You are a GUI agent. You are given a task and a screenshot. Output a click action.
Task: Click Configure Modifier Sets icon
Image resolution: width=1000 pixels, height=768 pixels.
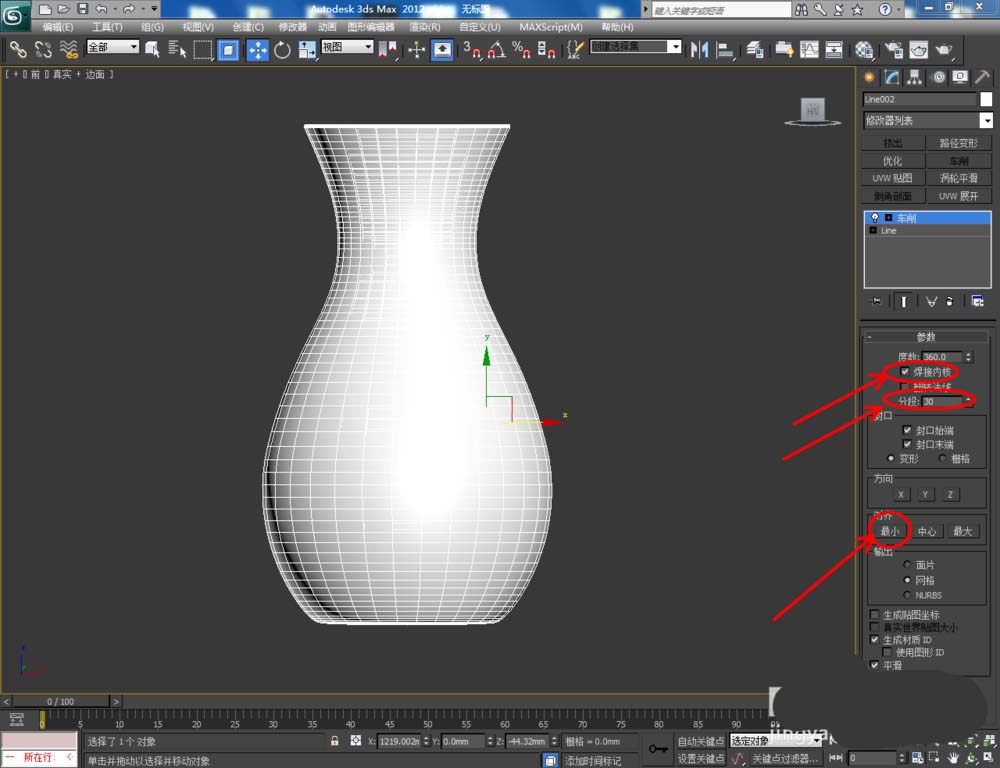pyautogui.click(x=977, y=301)
